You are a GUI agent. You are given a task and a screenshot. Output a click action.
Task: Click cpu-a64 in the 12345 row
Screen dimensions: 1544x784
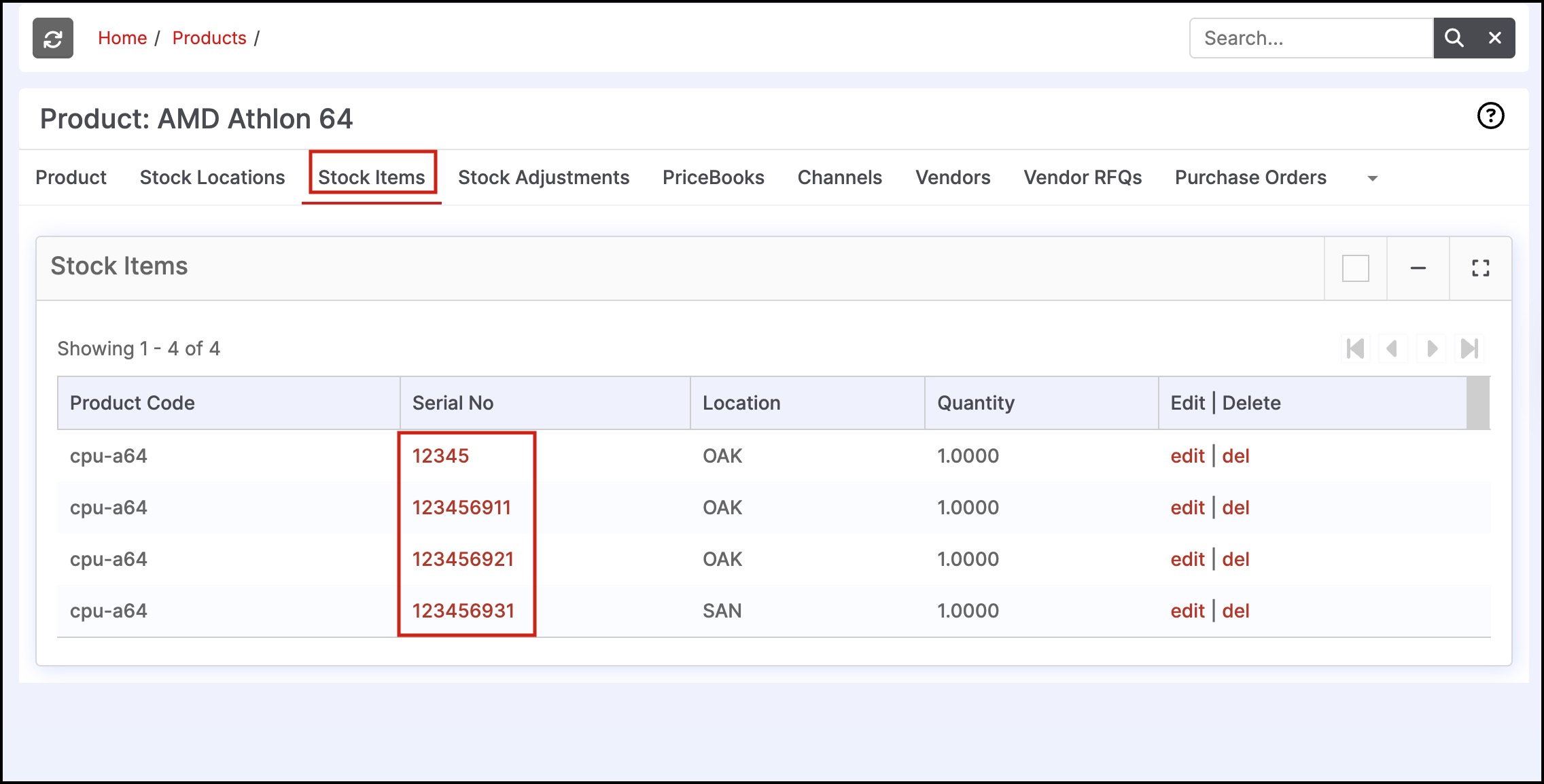109,456
